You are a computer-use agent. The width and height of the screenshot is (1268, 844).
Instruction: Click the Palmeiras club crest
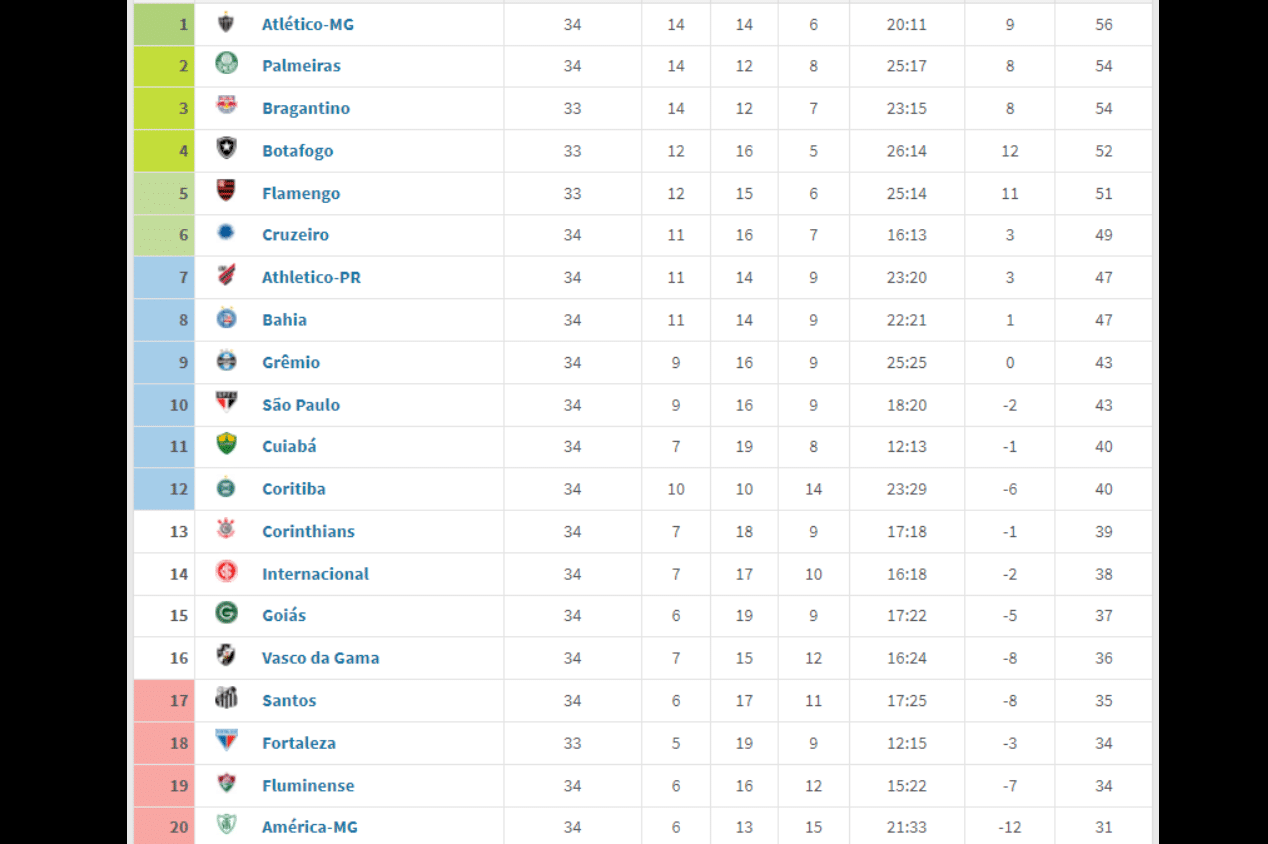[x=226, y=65]
